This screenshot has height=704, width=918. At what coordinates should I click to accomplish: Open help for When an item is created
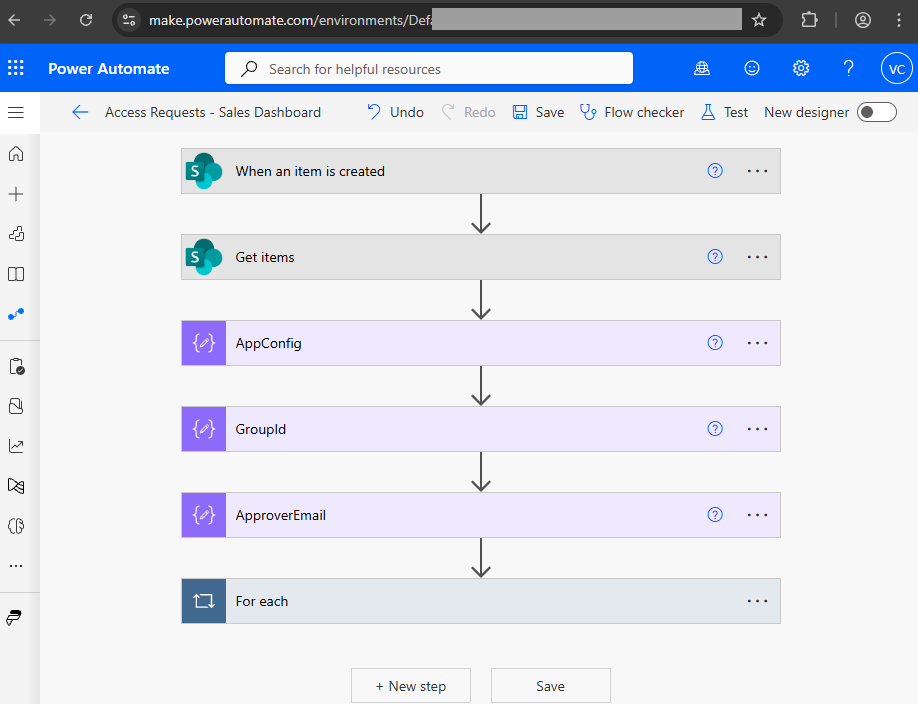pos(715,170)
